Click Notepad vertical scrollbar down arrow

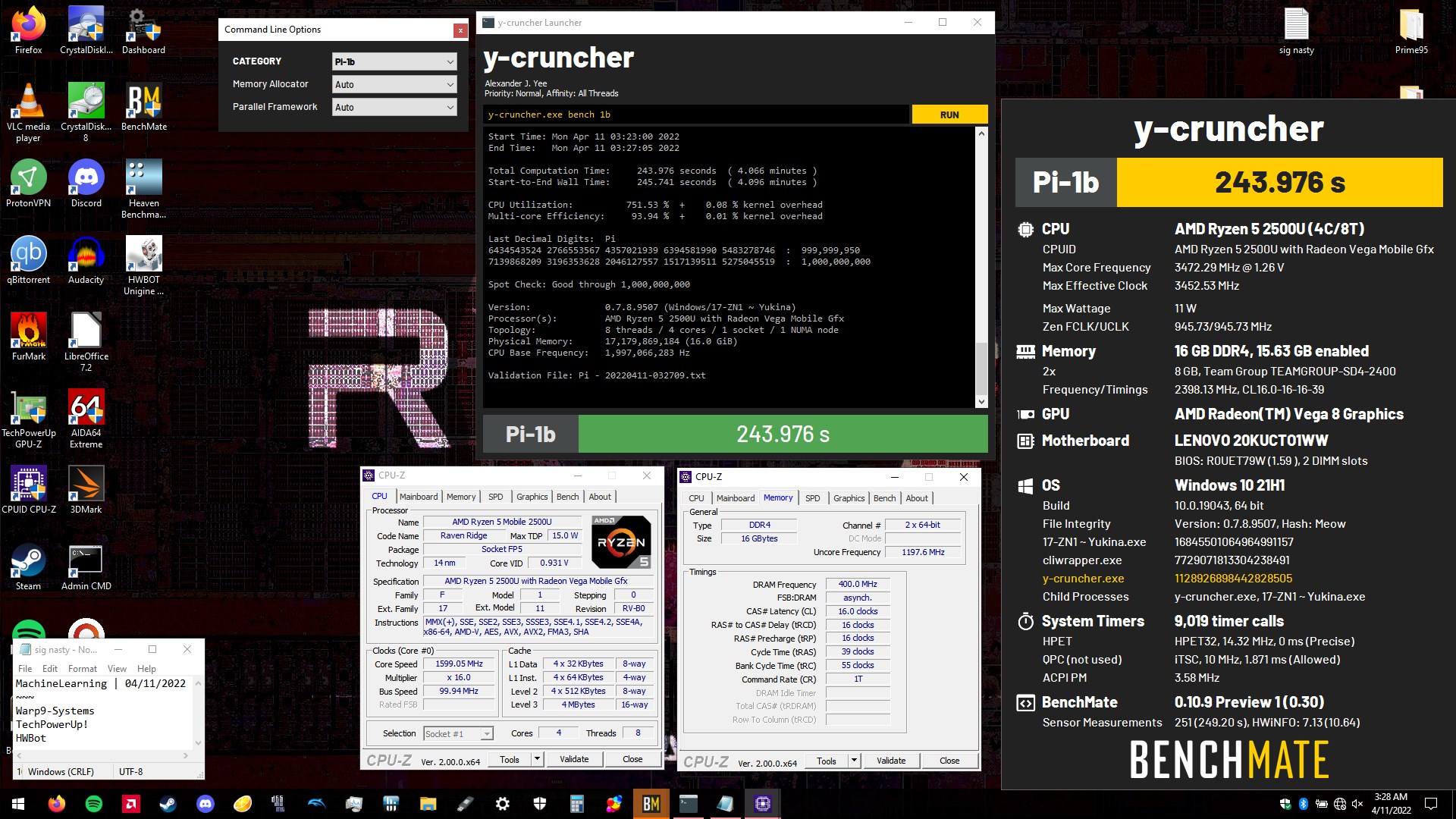199,742
